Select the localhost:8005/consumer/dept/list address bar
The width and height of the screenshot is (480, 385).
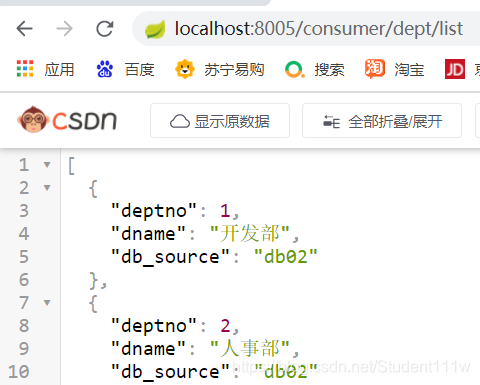(318, 29)
